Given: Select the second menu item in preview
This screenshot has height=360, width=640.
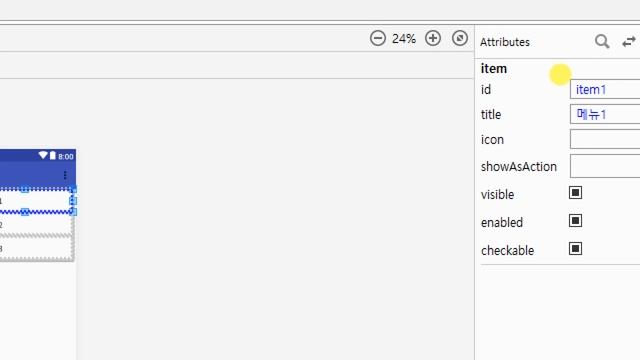Looking at the screenshot, I should coord(36,224).
